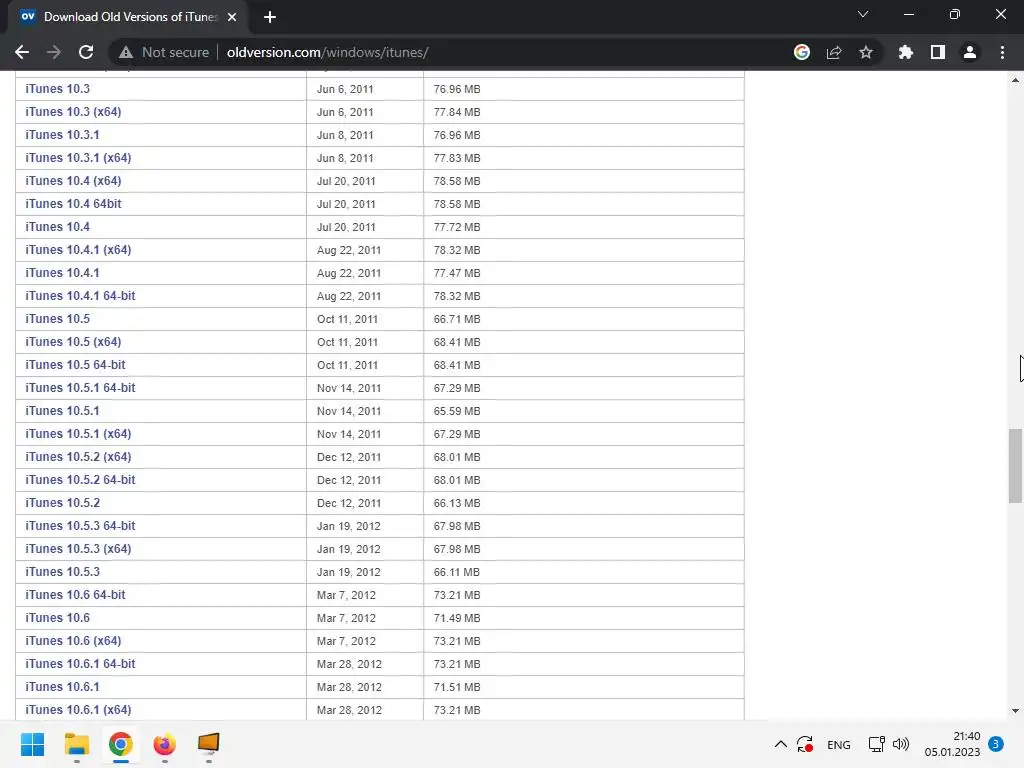Image resolution: width=1024 pixels, height=768 pixels.
Task: Open network status tray icon
Action: tap(876, 744)
